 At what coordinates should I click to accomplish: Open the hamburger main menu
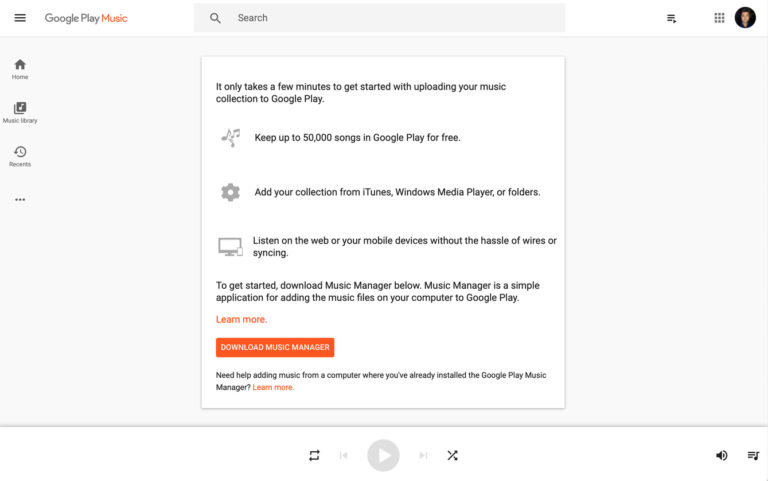(x=20, y=18)
